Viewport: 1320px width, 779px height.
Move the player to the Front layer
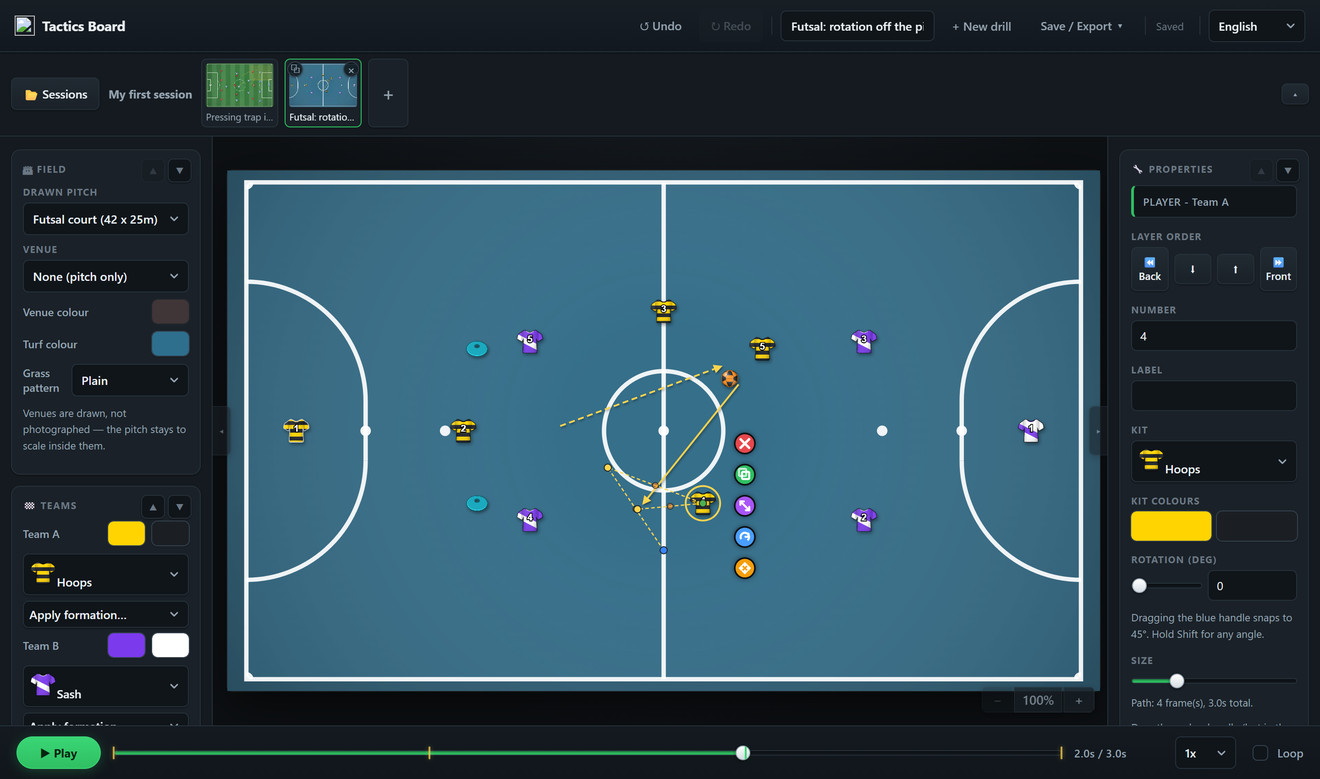pyautogui.click(x=1278, y=269)
